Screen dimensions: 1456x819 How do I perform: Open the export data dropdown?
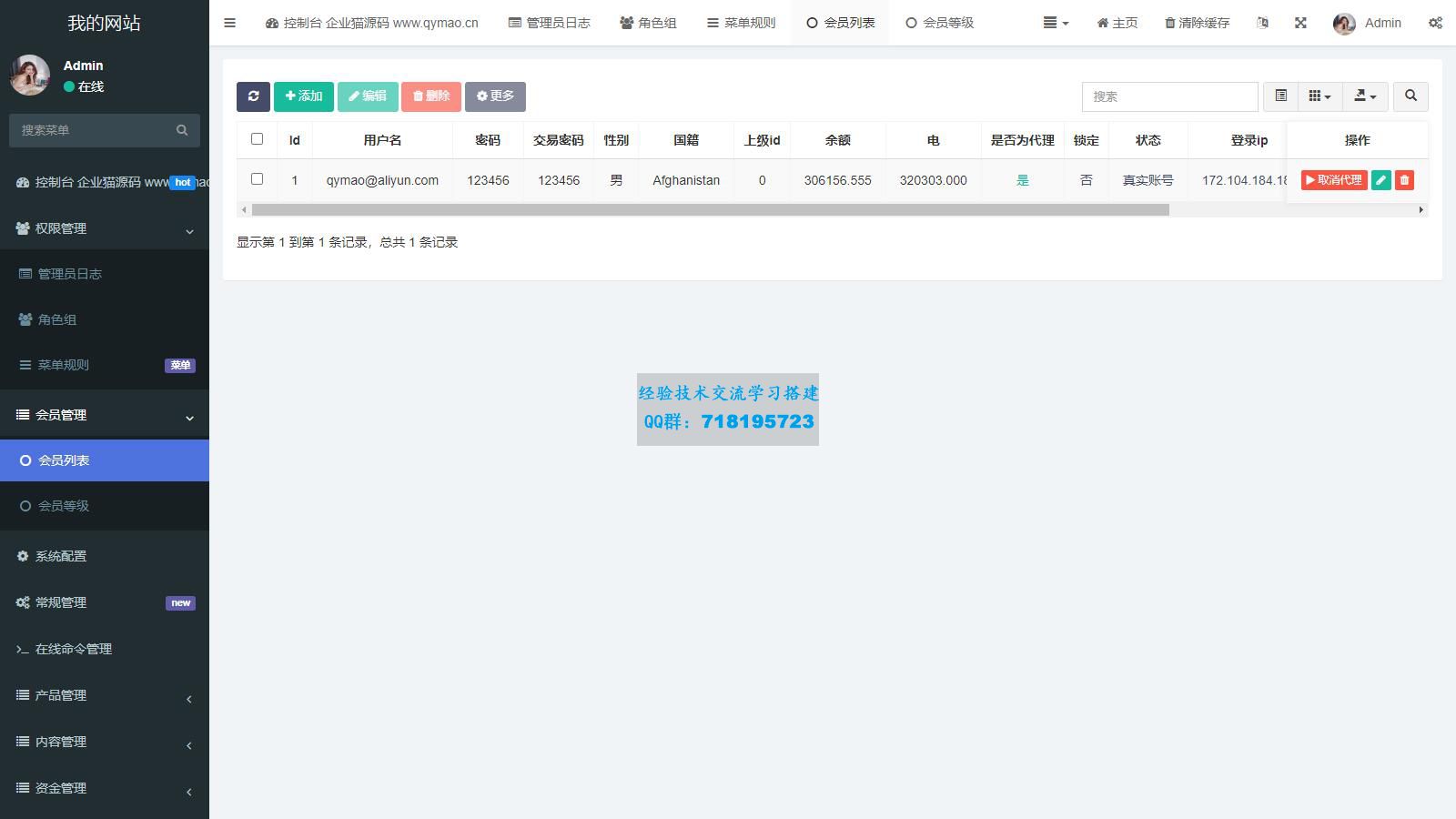click(1365, 96)
